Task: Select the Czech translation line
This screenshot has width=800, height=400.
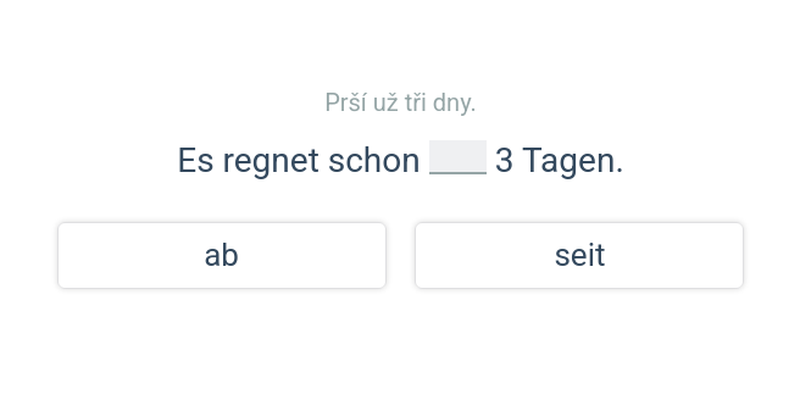Action: pyautogui.click(x=400, y=103)
